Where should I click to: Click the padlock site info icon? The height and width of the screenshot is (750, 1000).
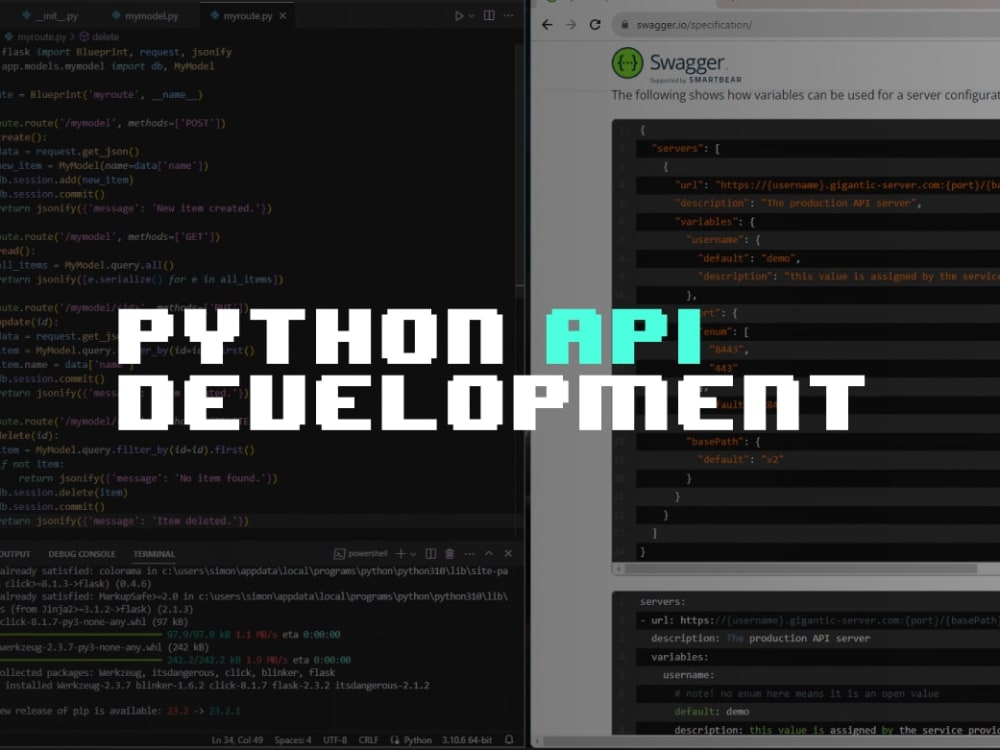(x=625, y=25)
